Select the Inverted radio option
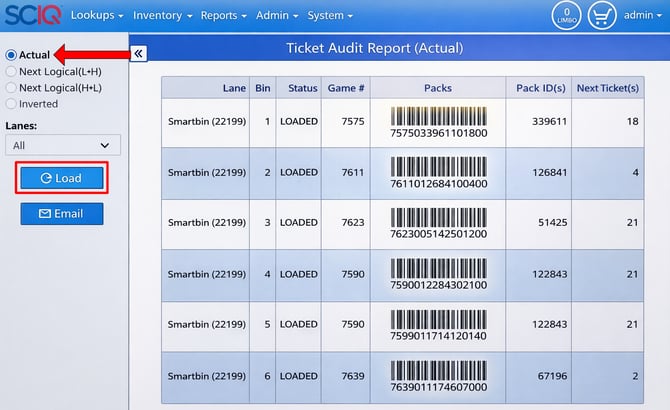Image resolution: width=670 pixels, height=410 pixels. tap(11, 104)
